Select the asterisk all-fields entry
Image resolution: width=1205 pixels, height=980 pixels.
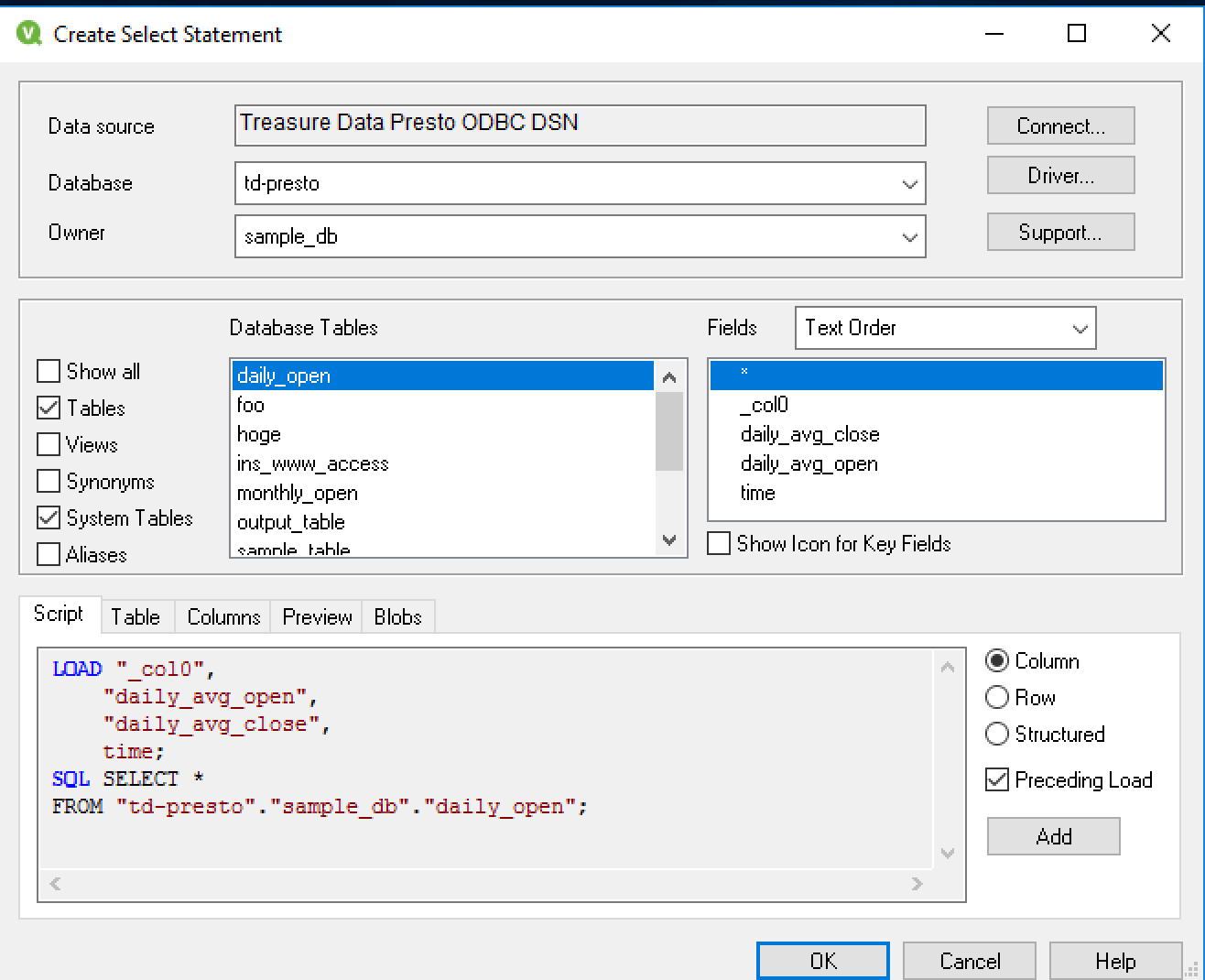pyautogui.click(x=937, y=376)
